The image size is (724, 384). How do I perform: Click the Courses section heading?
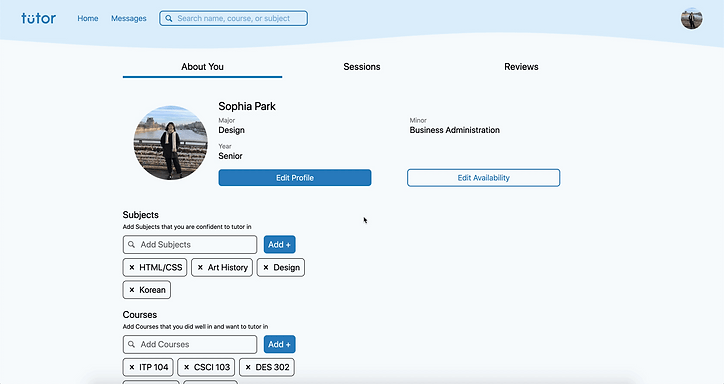[x=139, y=315]
